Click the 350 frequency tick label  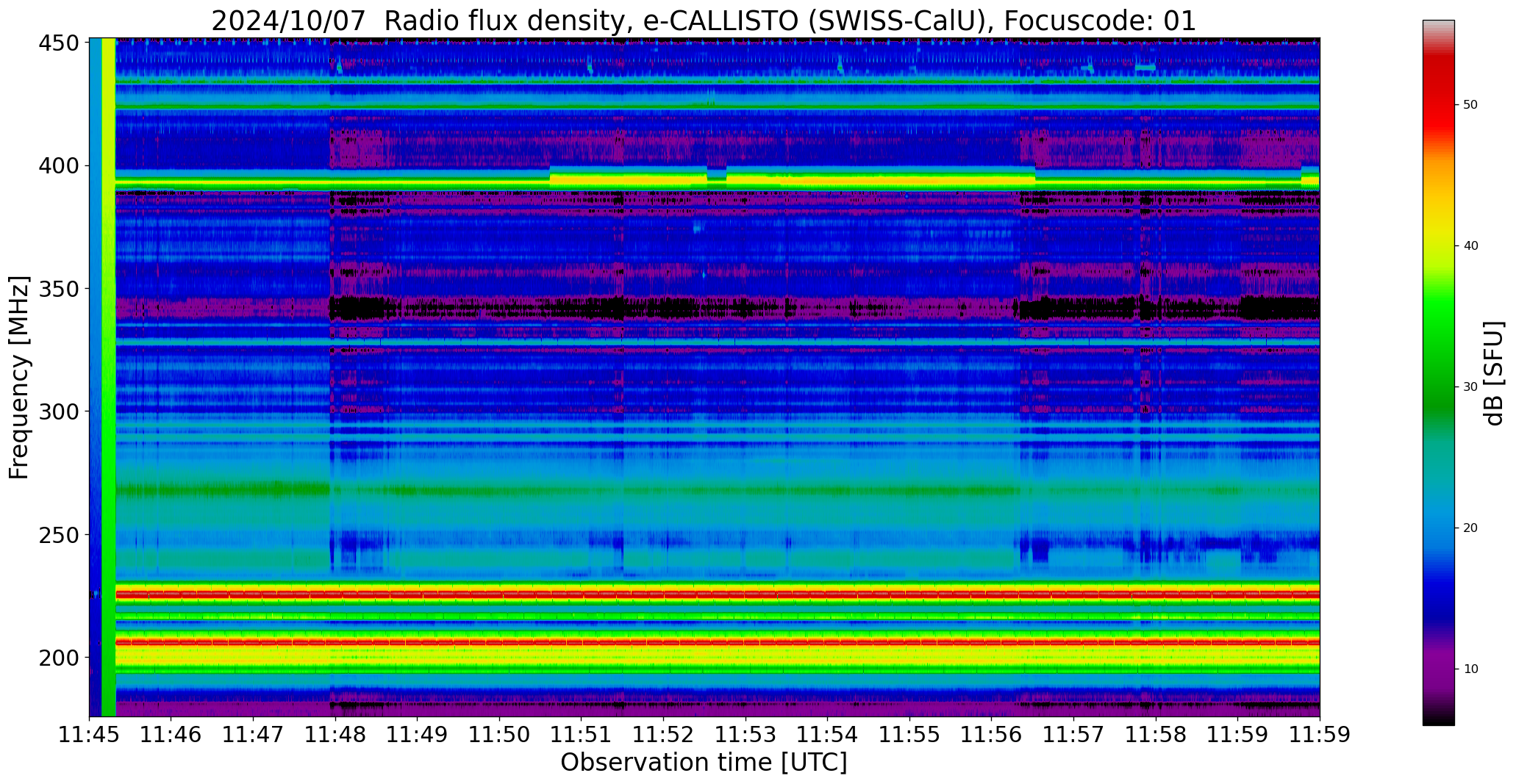tap(58, 289)
